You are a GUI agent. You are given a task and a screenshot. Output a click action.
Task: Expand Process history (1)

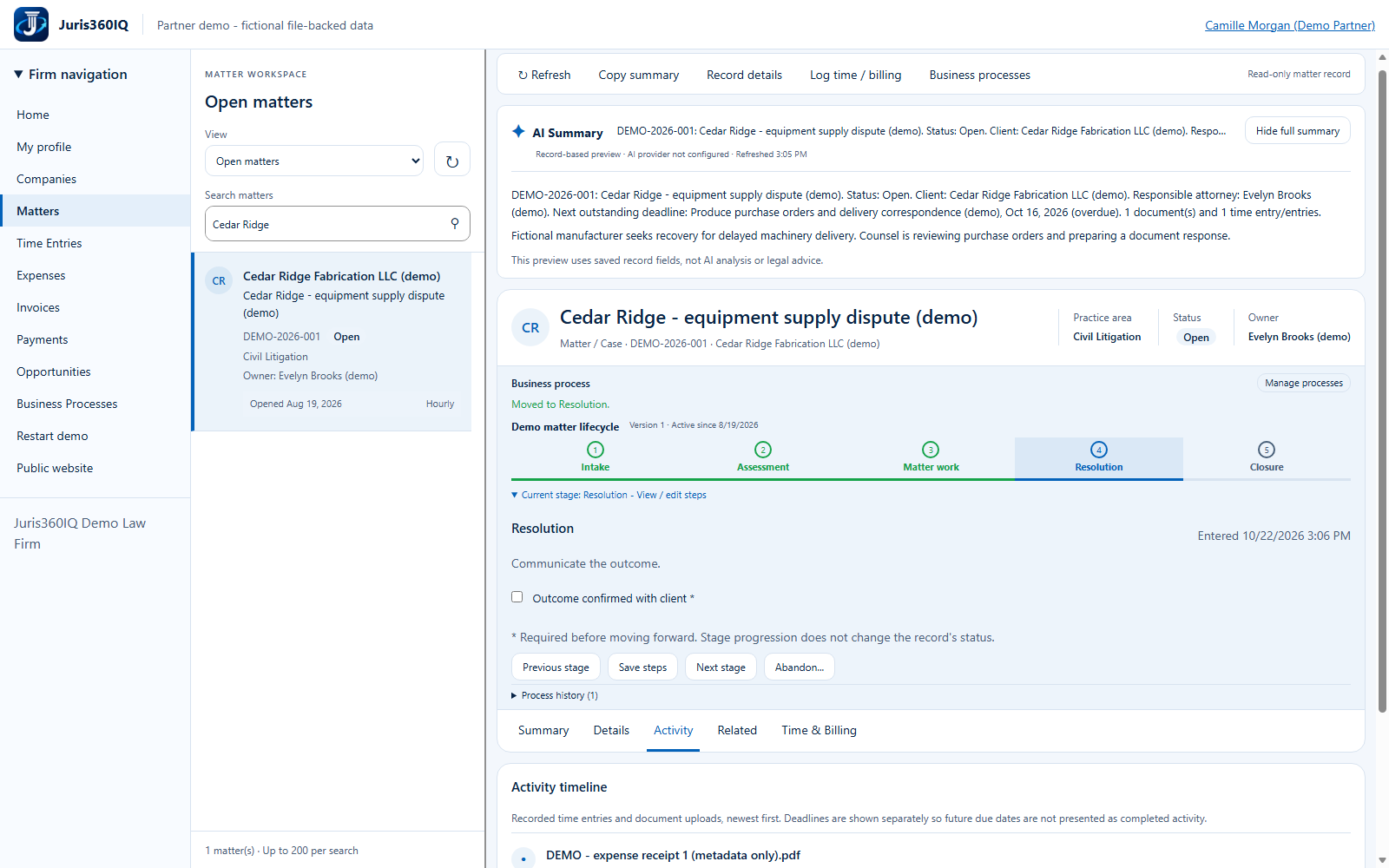[x=555, y=695]
